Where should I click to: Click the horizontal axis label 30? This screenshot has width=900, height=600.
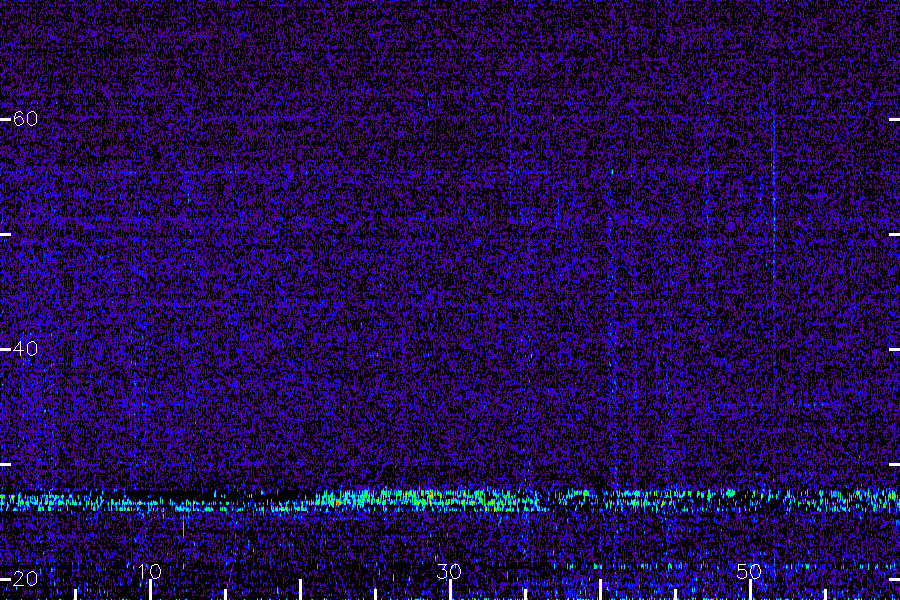click(x=449, y=571)
